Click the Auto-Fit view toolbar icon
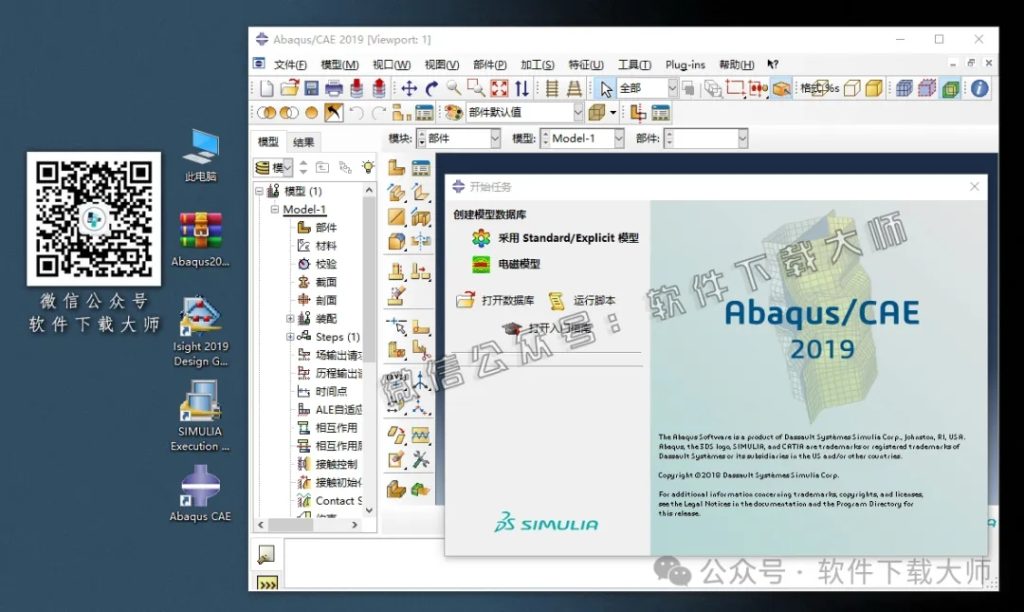 click(498, 88)
